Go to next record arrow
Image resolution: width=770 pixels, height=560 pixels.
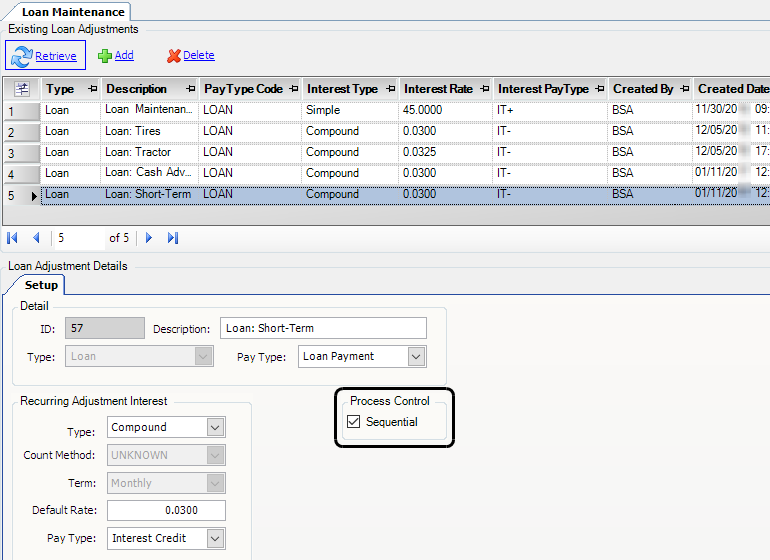149,238
